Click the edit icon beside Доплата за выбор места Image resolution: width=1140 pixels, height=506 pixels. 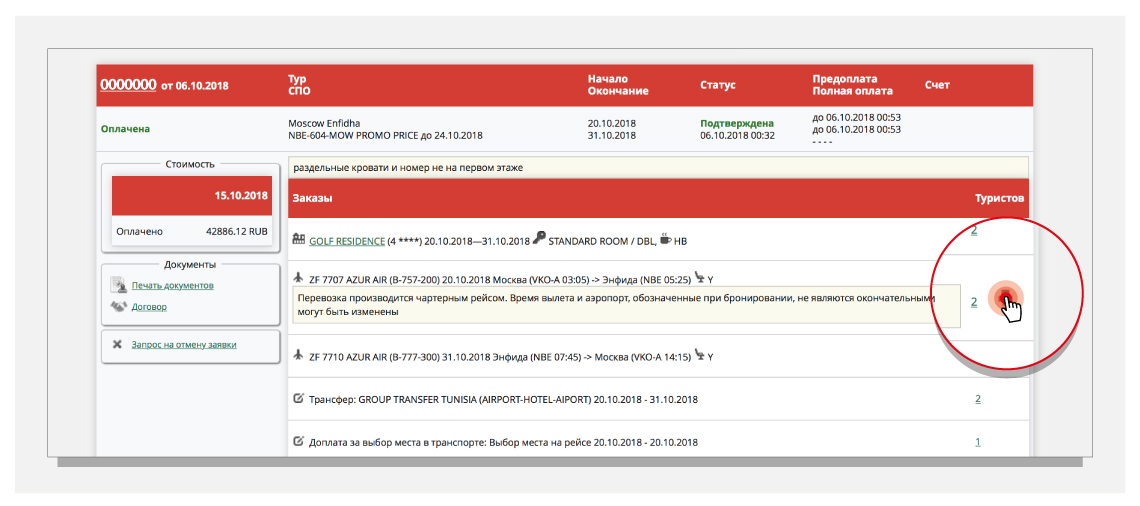[297, 441]
